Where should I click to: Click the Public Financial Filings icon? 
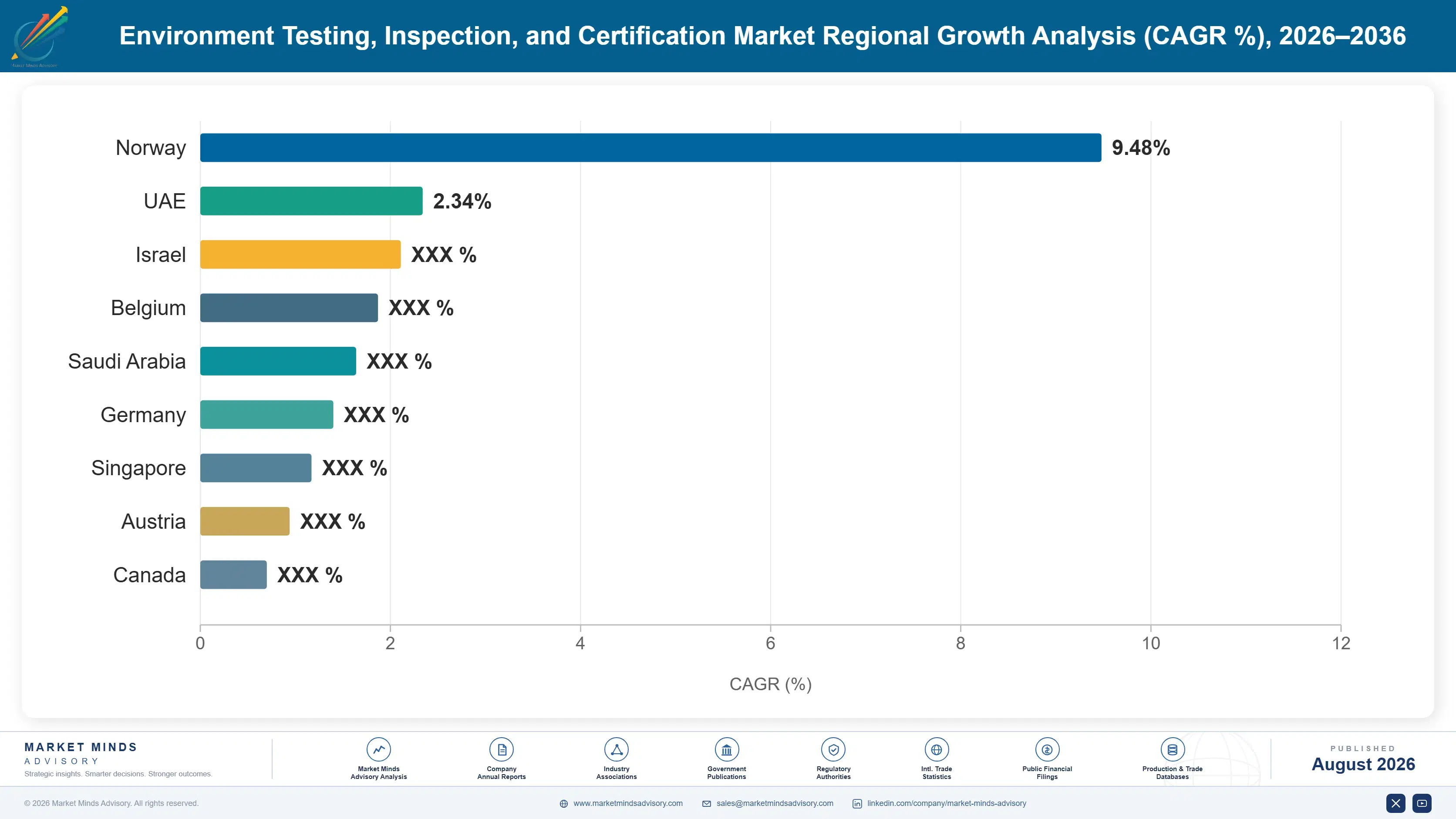coord(1047,749)
